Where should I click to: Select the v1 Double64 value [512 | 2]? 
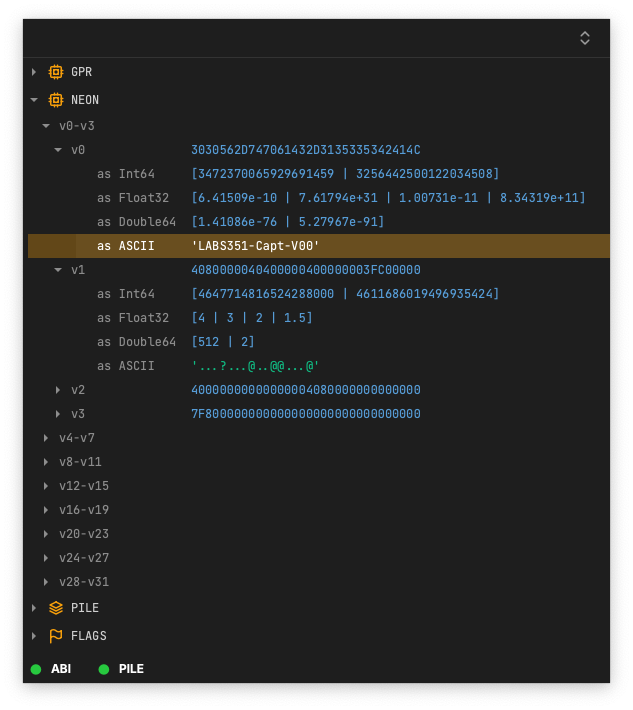click(223, 342)
